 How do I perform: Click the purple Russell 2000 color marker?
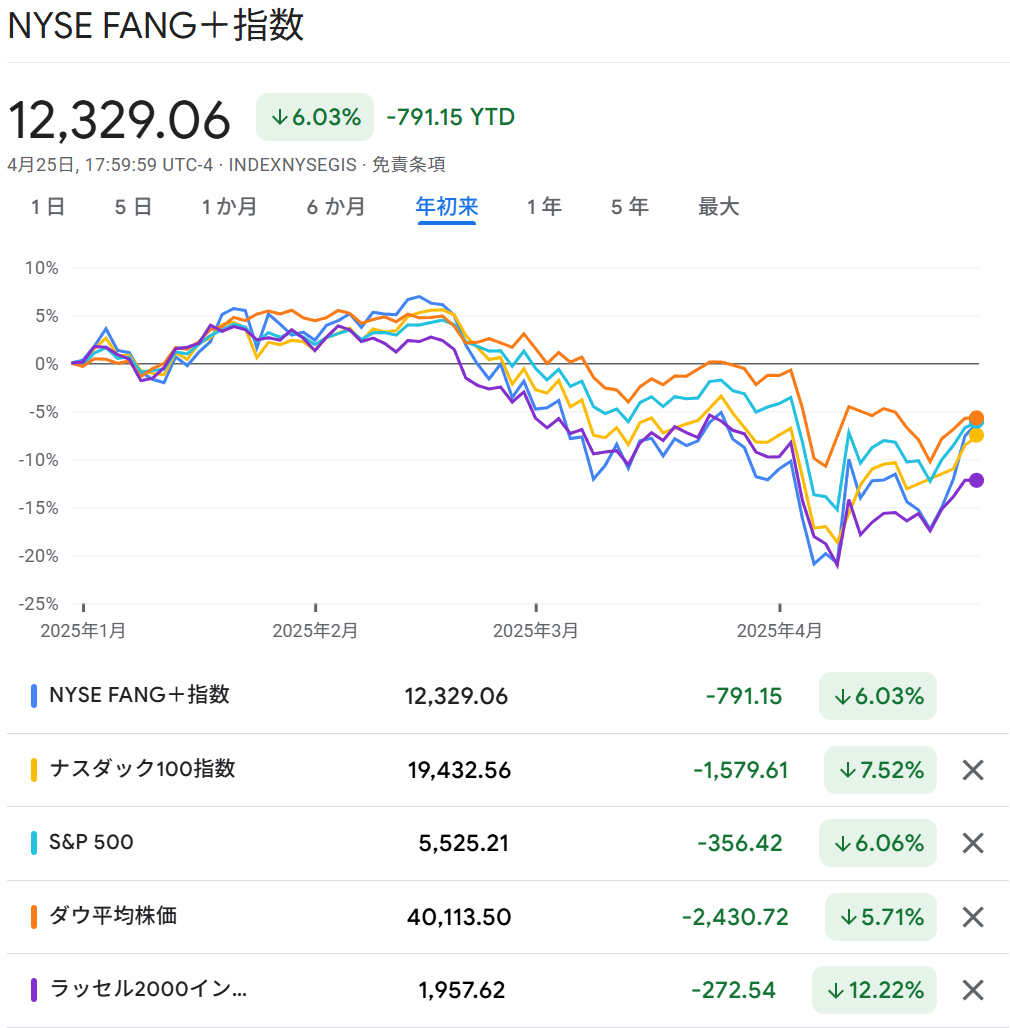pos(34,991)
